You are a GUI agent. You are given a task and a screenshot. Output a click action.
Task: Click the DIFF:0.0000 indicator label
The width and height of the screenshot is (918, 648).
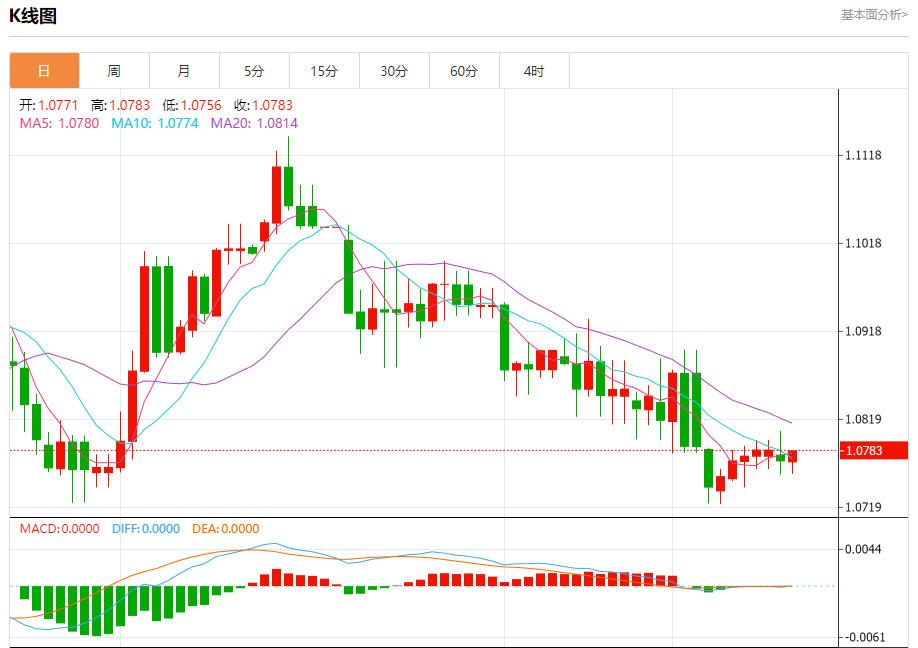146,529
